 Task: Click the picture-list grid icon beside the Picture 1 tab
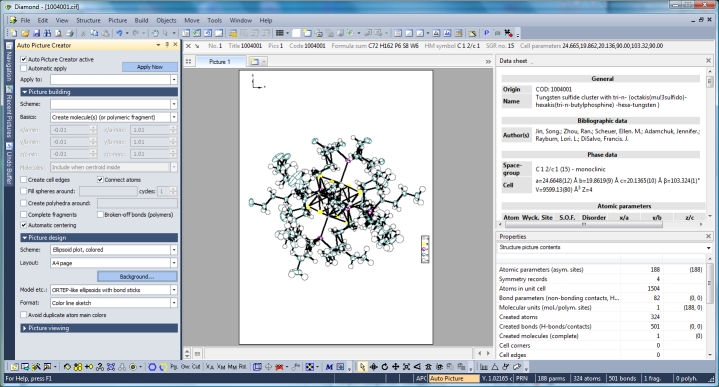point(188,61)
